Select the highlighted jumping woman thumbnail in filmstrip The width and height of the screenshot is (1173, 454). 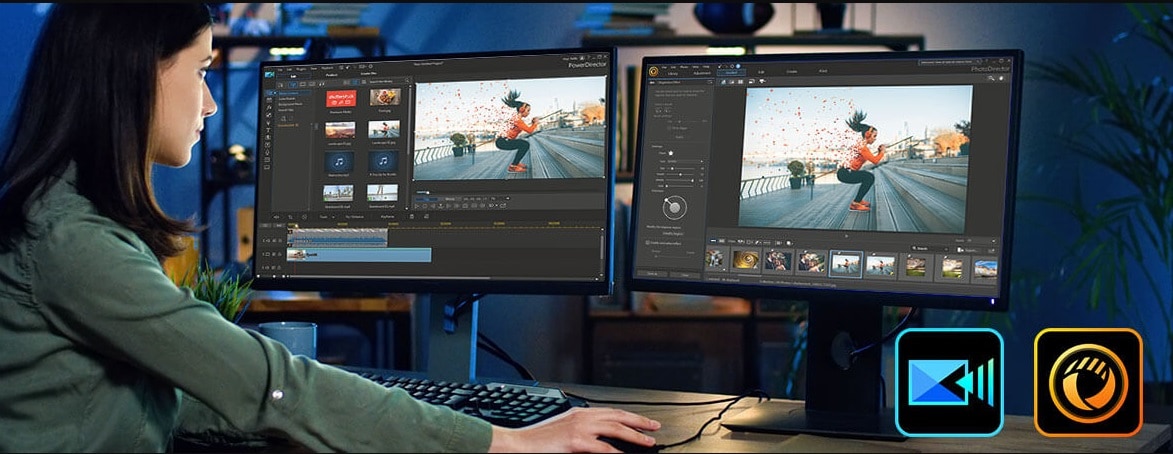click(x=846, y=264)
